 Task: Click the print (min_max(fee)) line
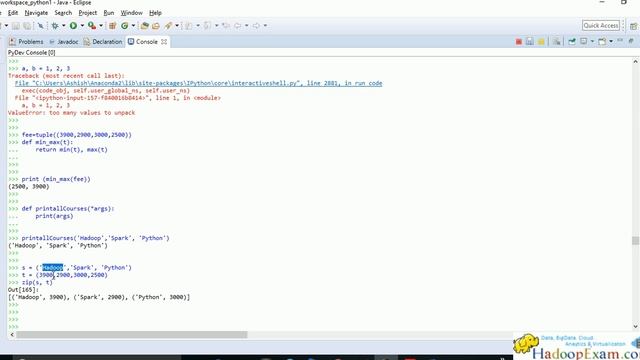click(x=56, y=179)
